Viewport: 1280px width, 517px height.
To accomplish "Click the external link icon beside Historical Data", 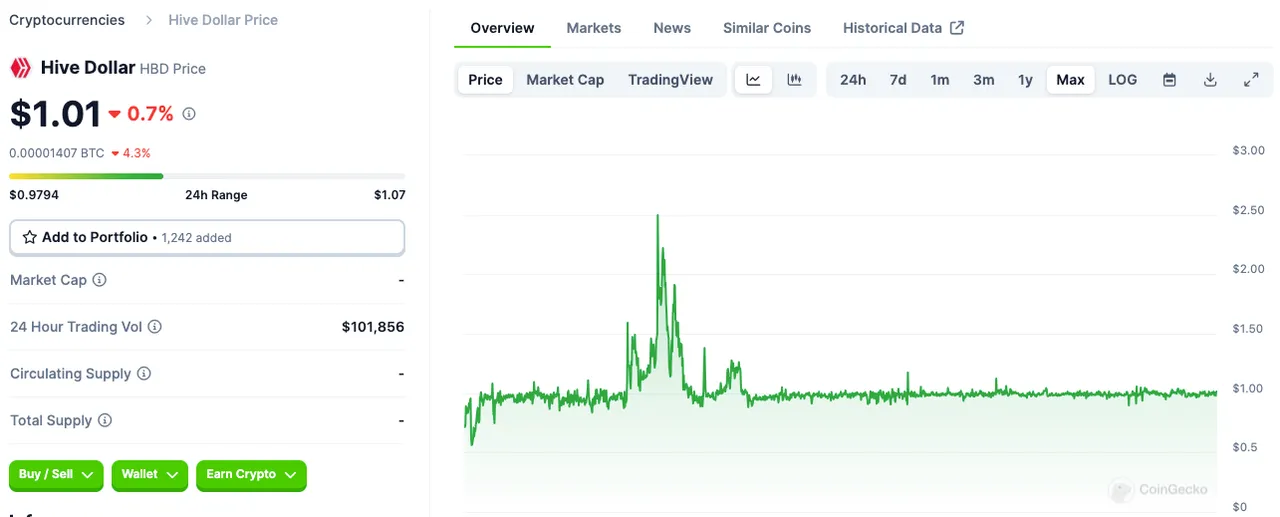I will [x=957, y=28].
